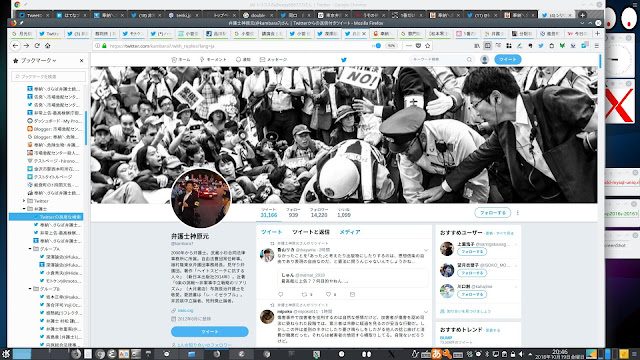Viewport: 640px width, 360px height.
Task: Open dropdown chevron on the first tweet
Action: point(426,250)
